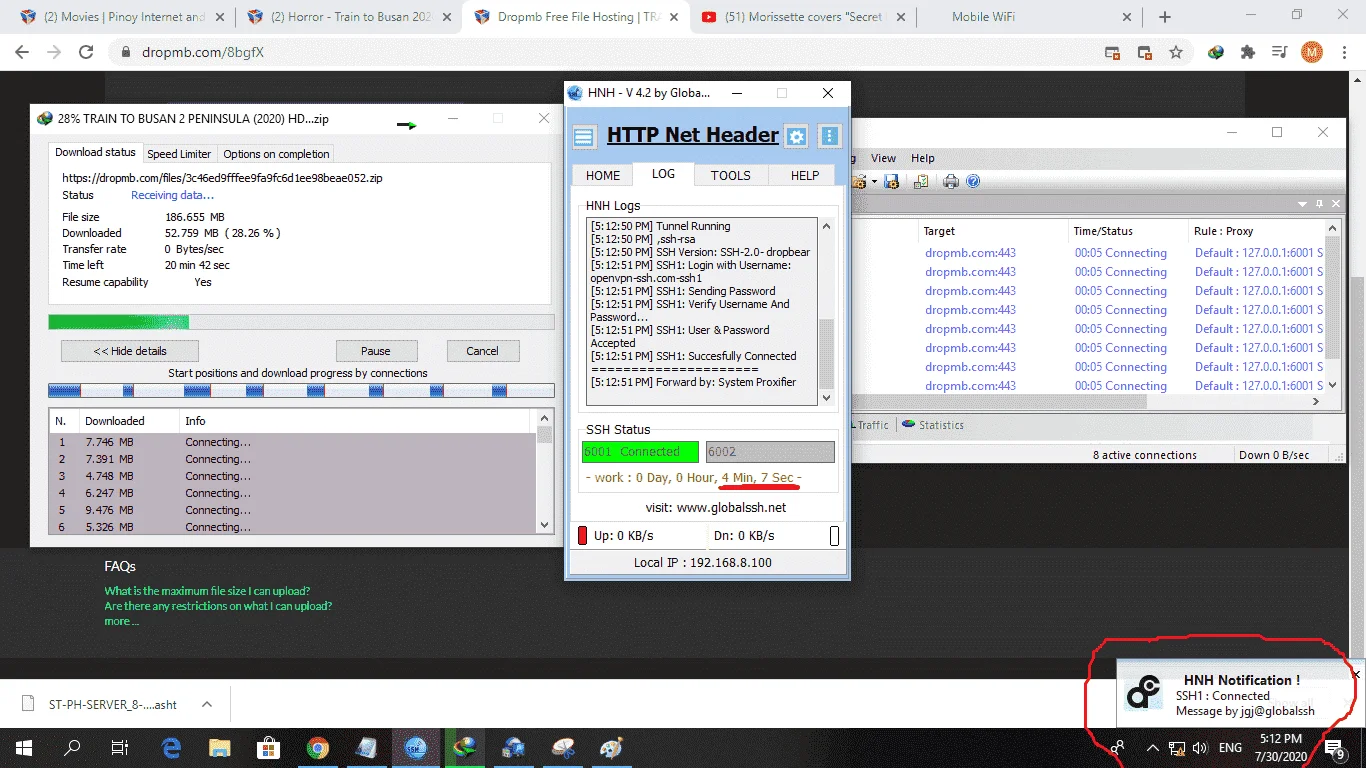Close the HNH notification popup
1366x768 pixels.
click(x=1356, y=675)
